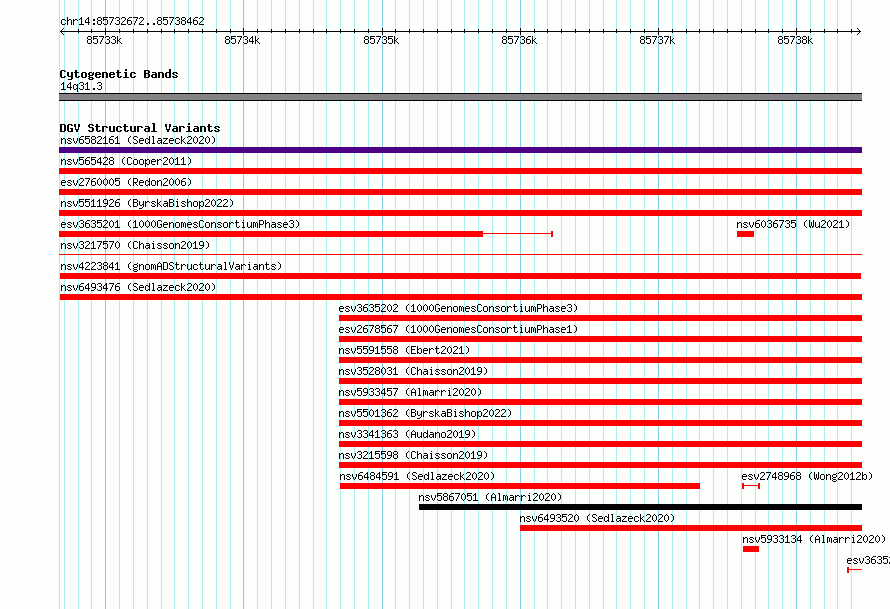890x609 pixels.
Task: Click the short red nsv6036735 variant bar
Action: [745, 234]
